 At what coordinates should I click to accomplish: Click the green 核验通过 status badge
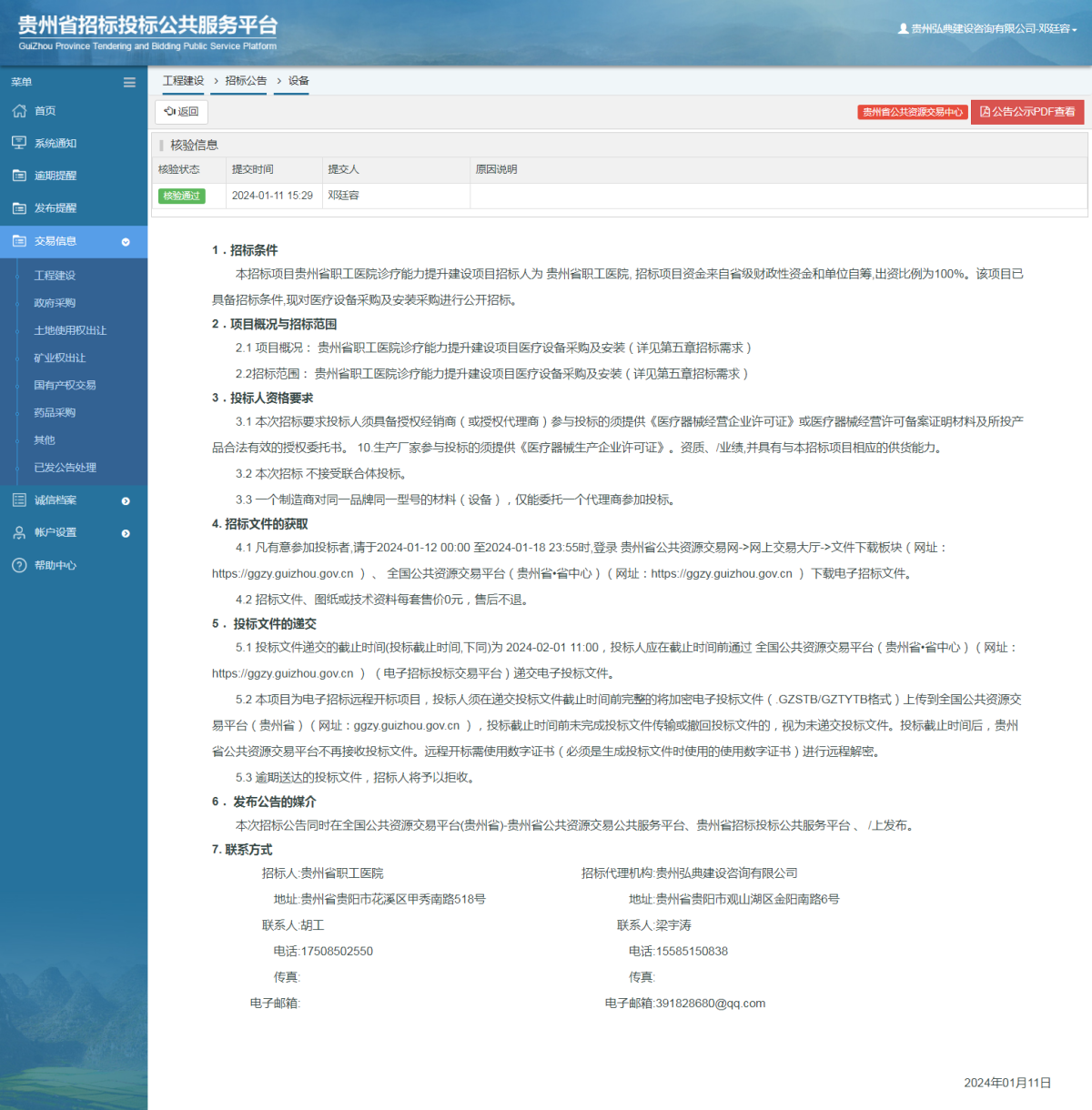tap(181, 196)
